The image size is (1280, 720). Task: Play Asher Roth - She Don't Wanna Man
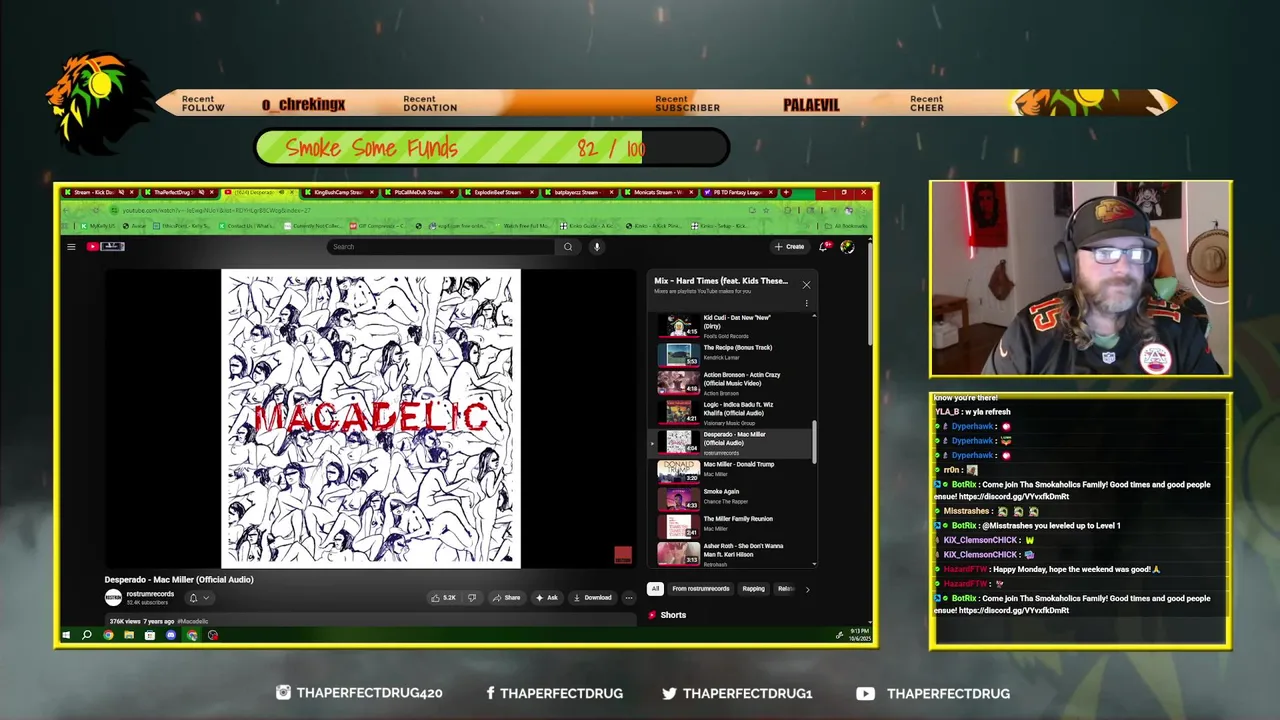pos(735,552)
